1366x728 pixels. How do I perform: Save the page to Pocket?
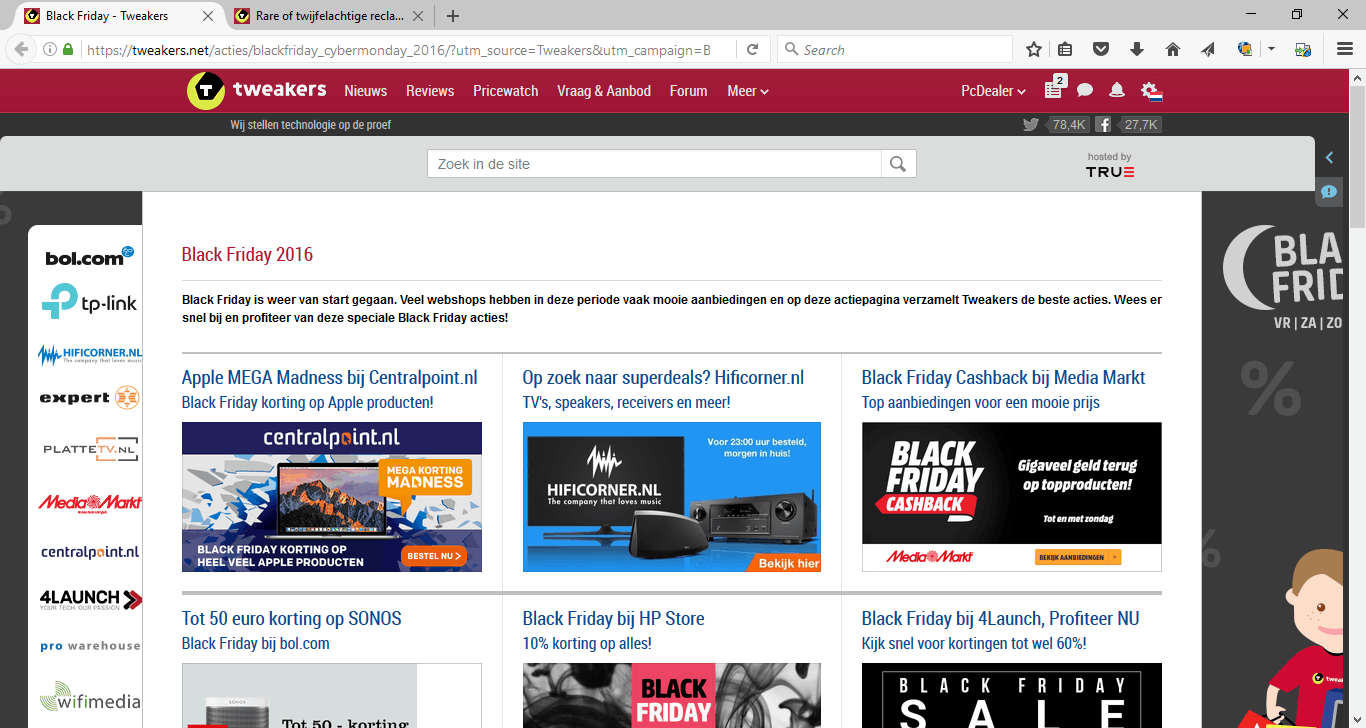[1100, 49]
